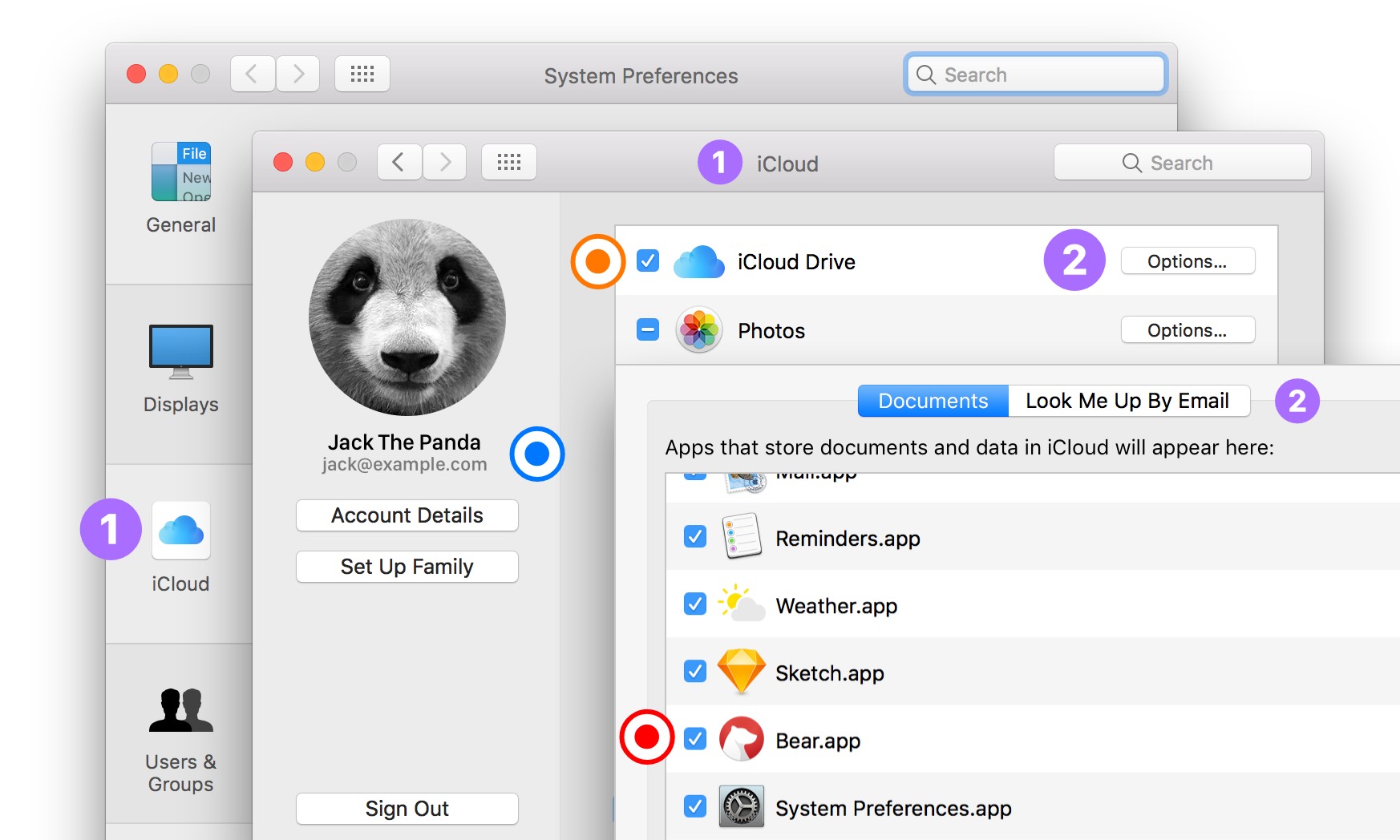This screenshot has height=840, width=1400.
Task: Click the Sign Out button
Action: coord(407,809)
